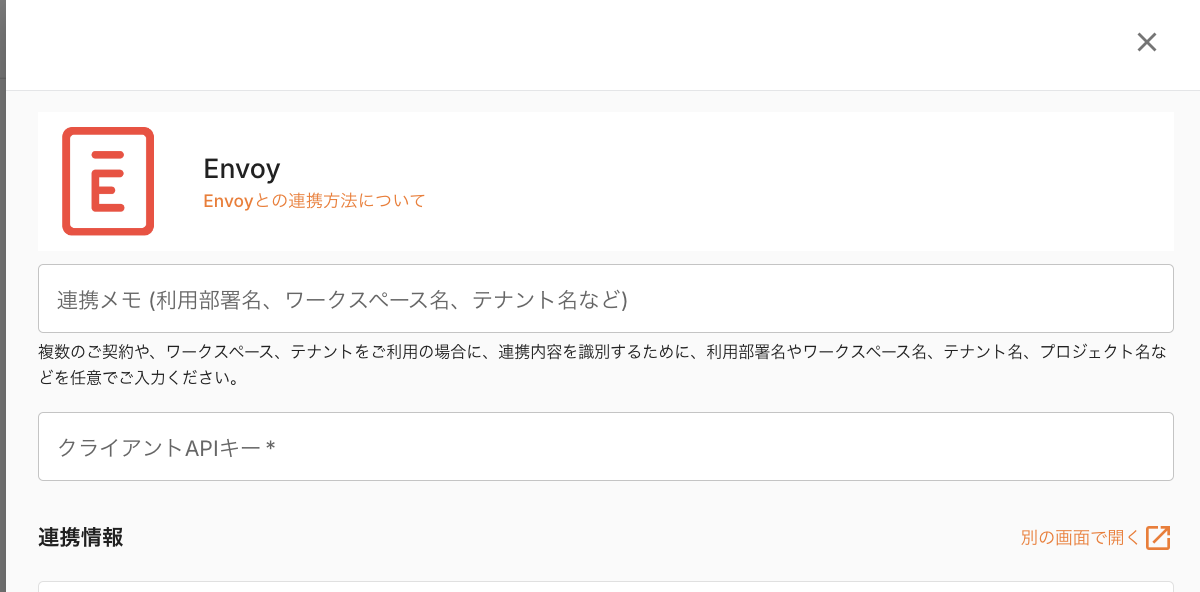Screen dimensions: 1200x592
Task: Click the partially visible panel under 連携情報
Action: click(605, 586)
